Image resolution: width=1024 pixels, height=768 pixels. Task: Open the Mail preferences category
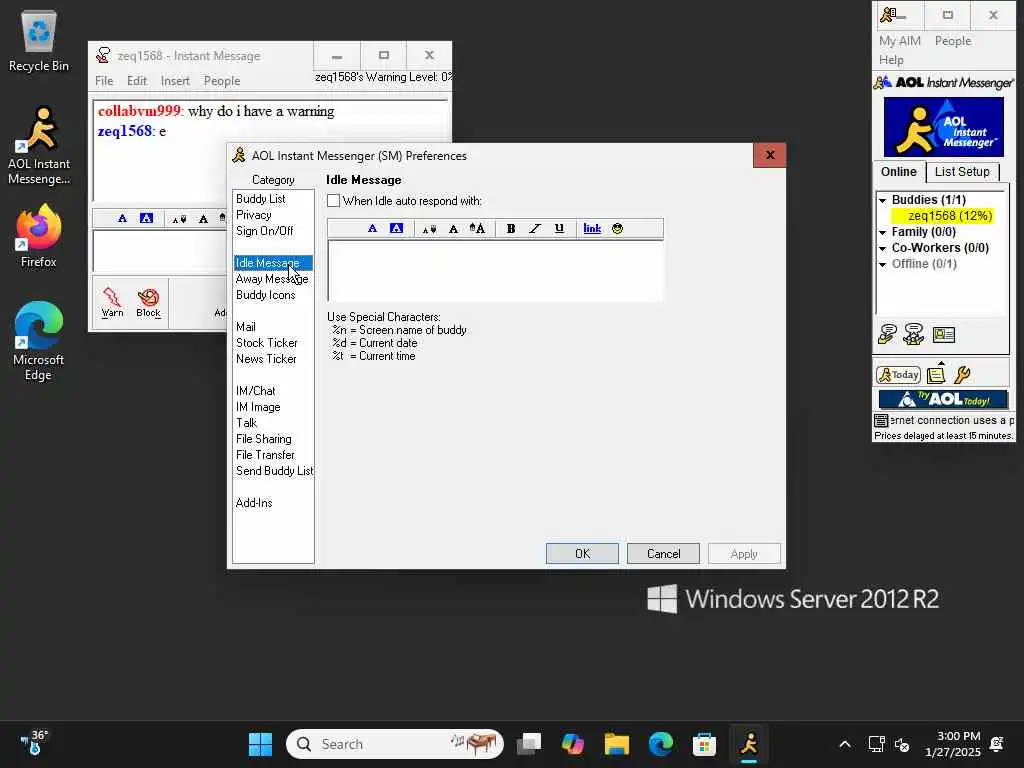(x=246, y=327)
